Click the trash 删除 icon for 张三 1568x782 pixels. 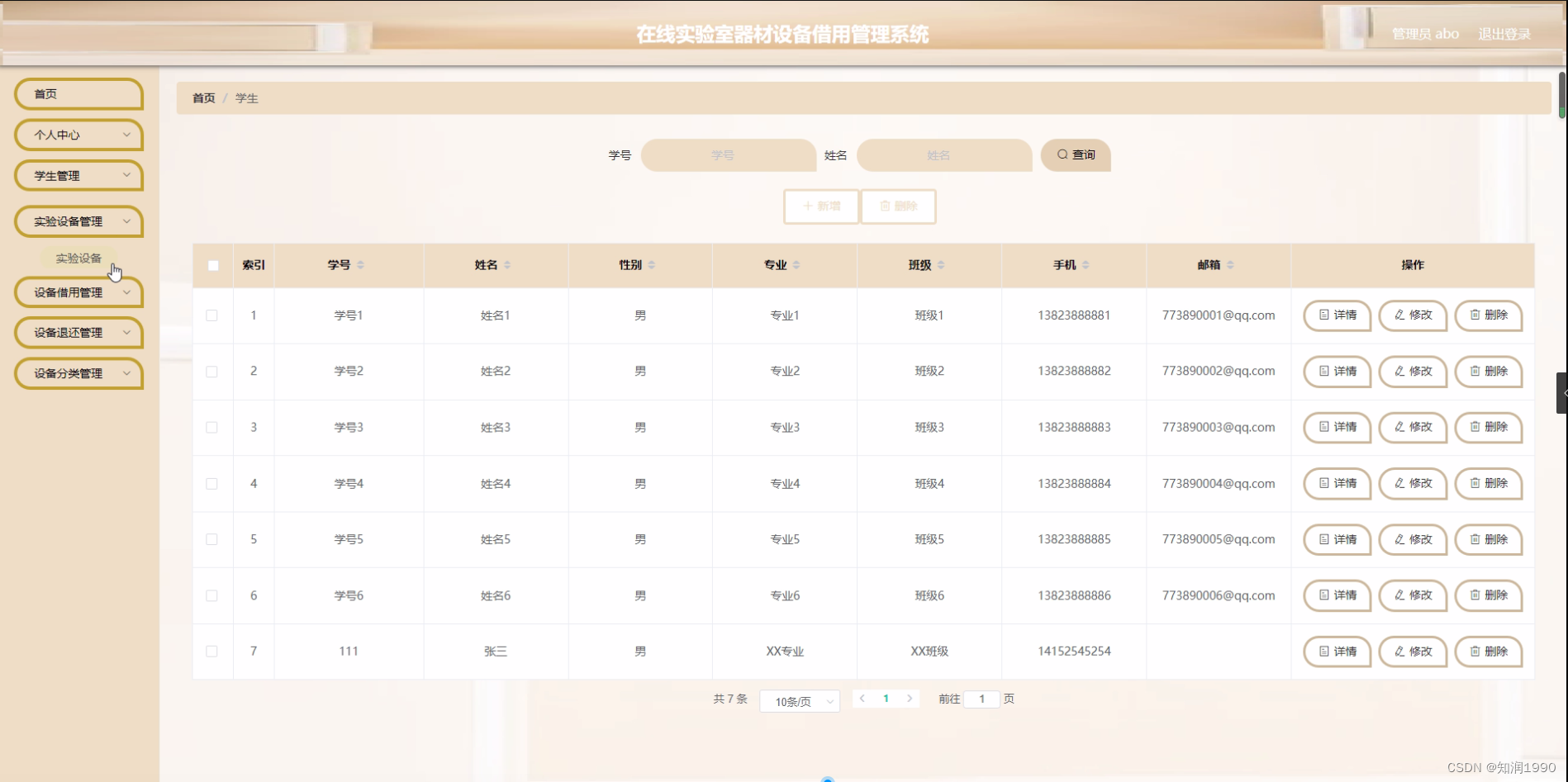point(1475,651)
